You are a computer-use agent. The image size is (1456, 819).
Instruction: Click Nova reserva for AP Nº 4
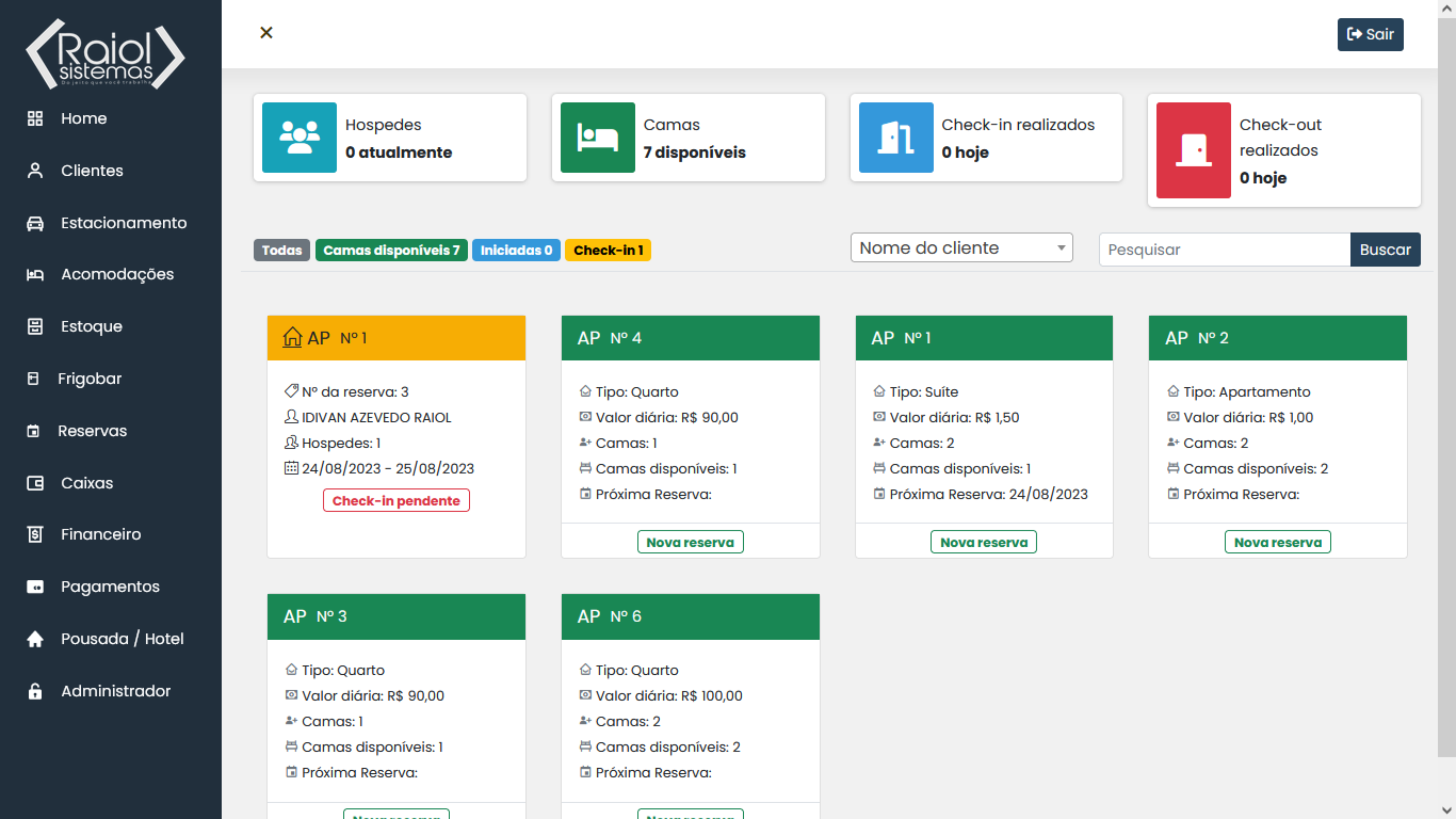[690, 542]
